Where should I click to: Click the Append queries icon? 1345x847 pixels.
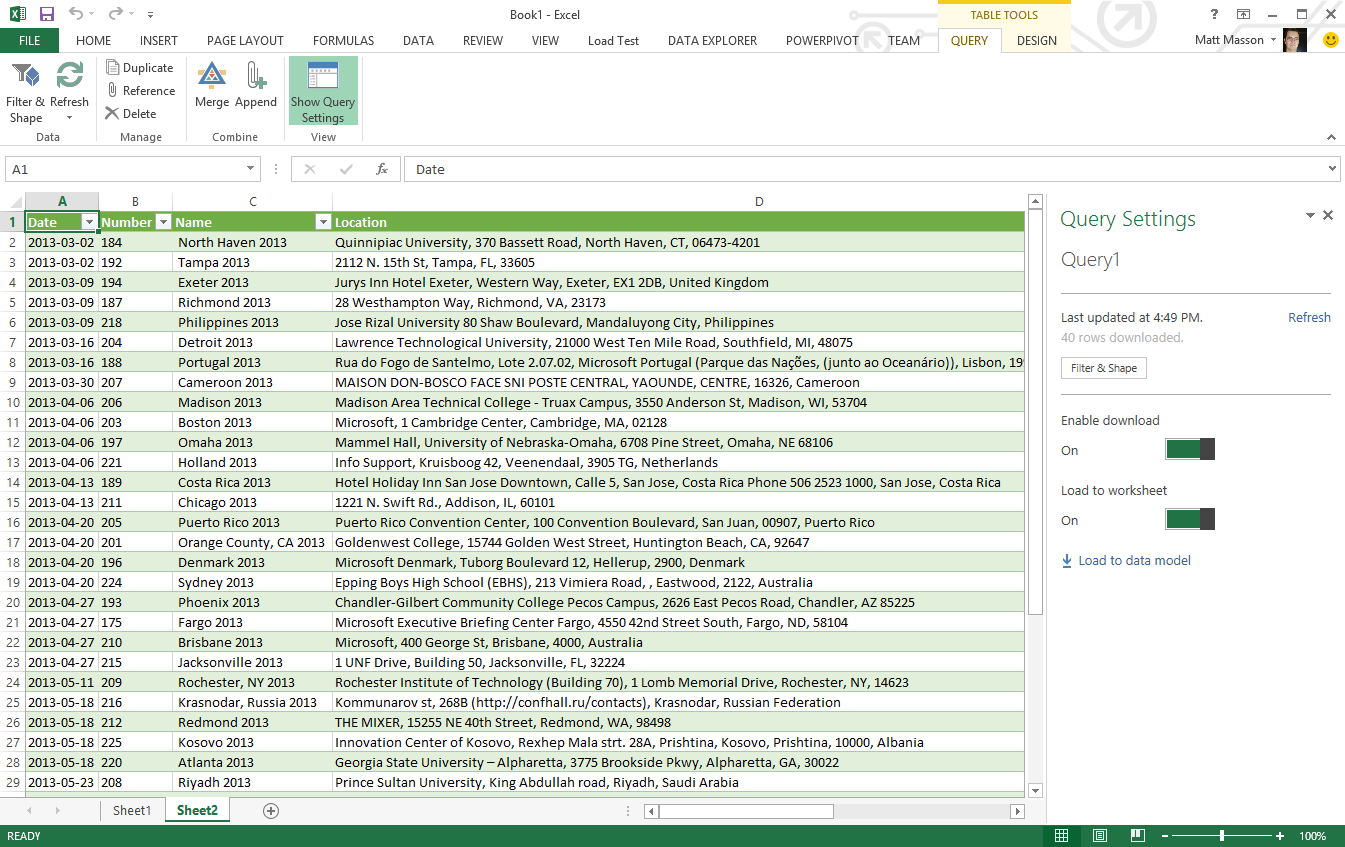pos(256,76)
